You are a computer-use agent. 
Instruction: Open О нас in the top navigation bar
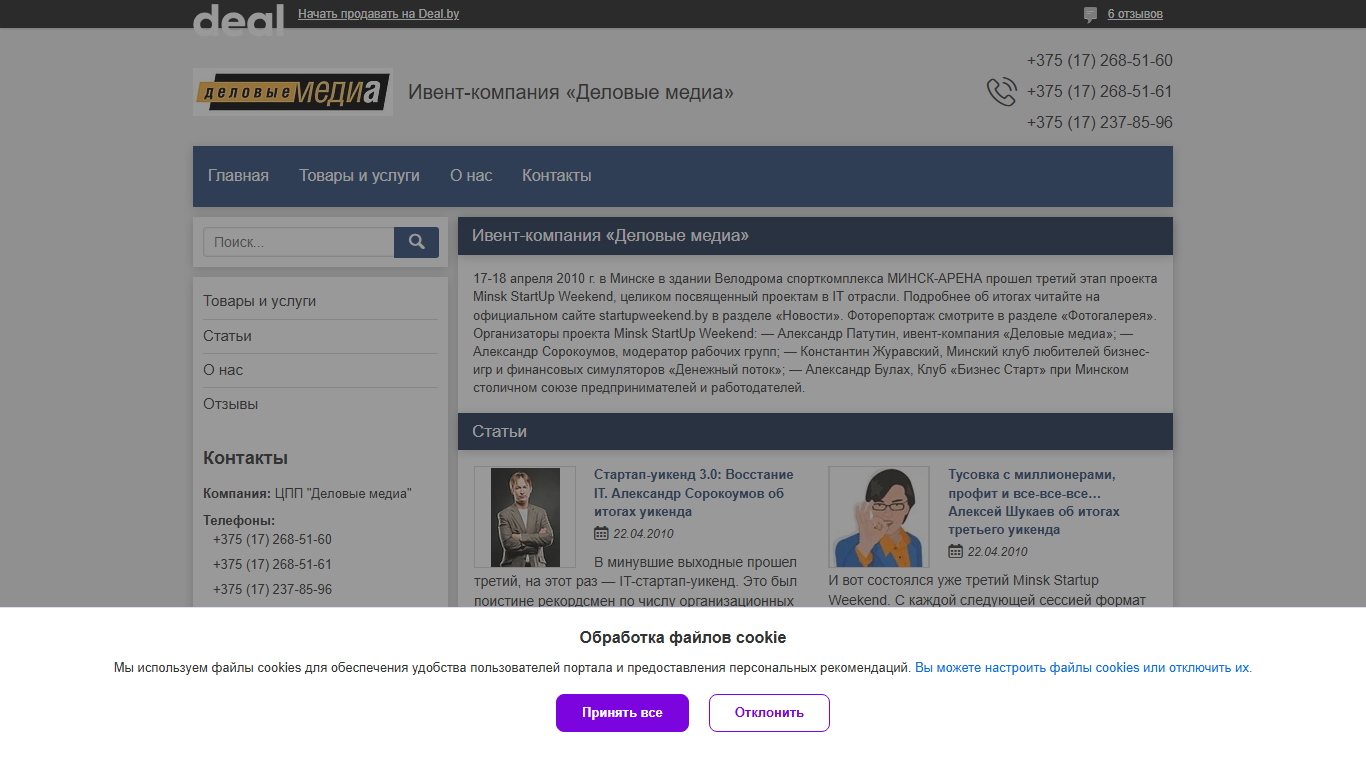471,175
